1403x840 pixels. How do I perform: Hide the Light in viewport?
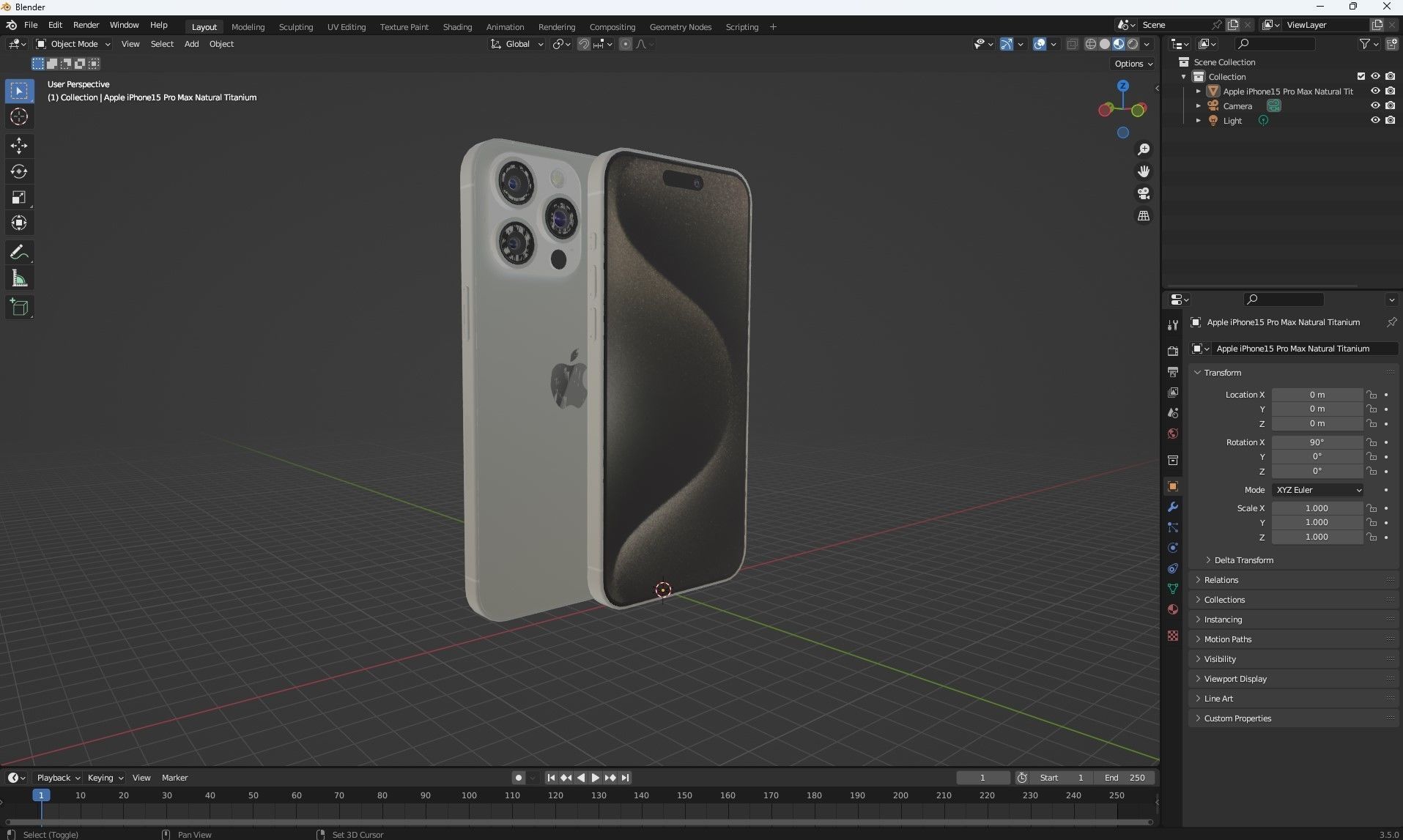1375,120
